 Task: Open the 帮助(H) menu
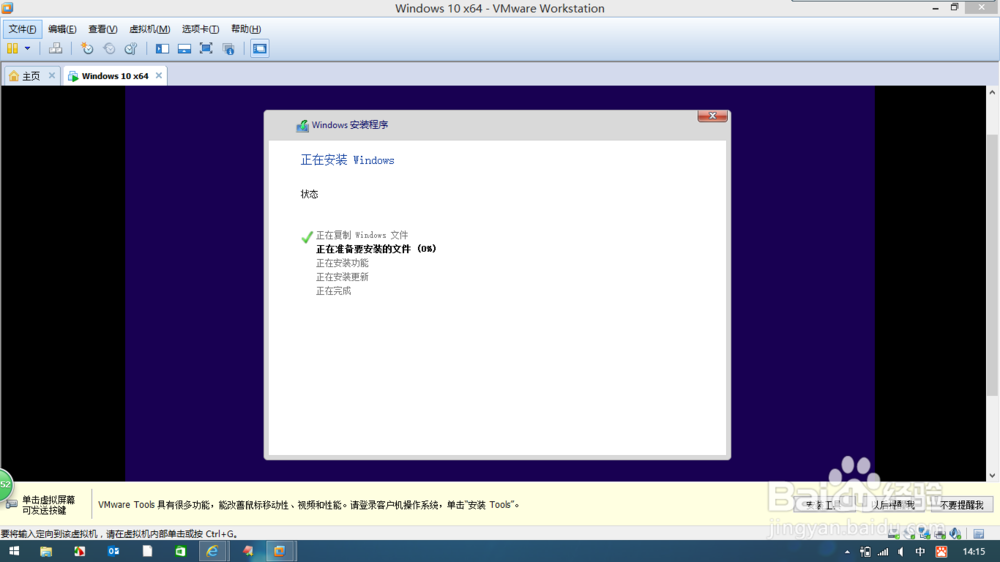coord(246,29)
